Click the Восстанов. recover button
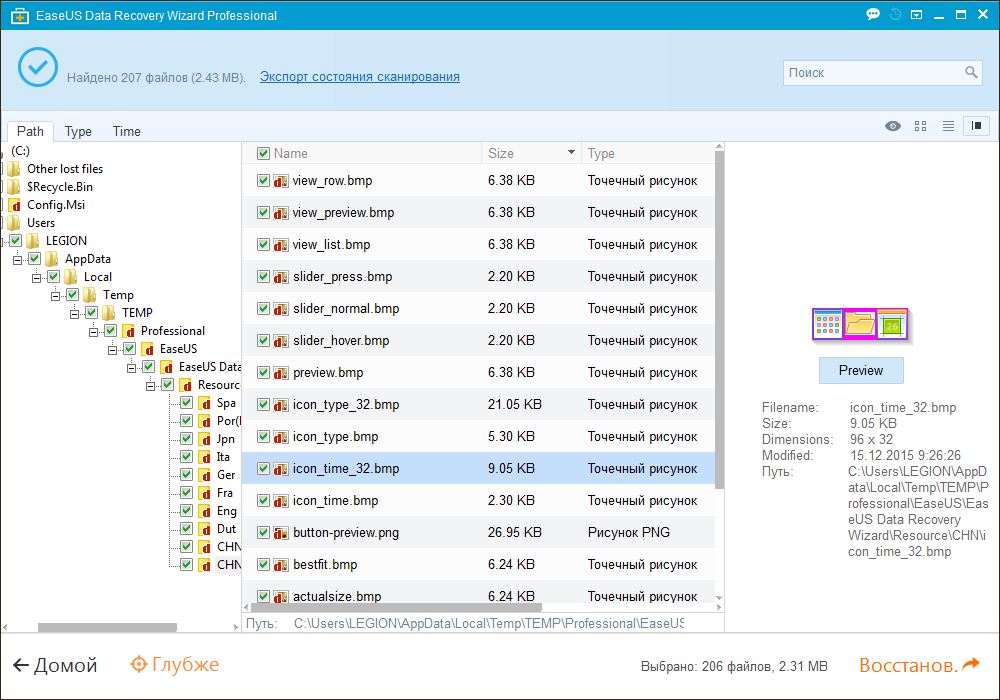 coord(919,665)
